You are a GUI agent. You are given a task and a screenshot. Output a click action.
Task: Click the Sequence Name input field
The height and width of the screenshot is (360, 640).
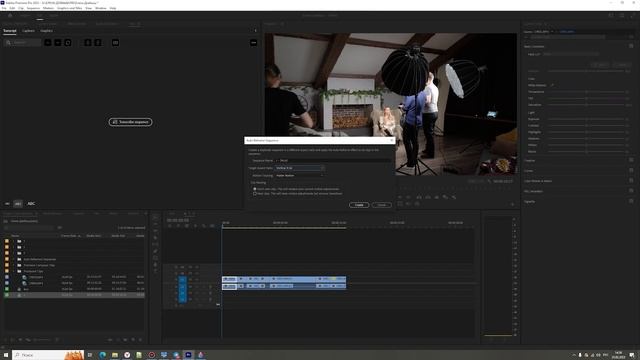(x=333, y=160)
